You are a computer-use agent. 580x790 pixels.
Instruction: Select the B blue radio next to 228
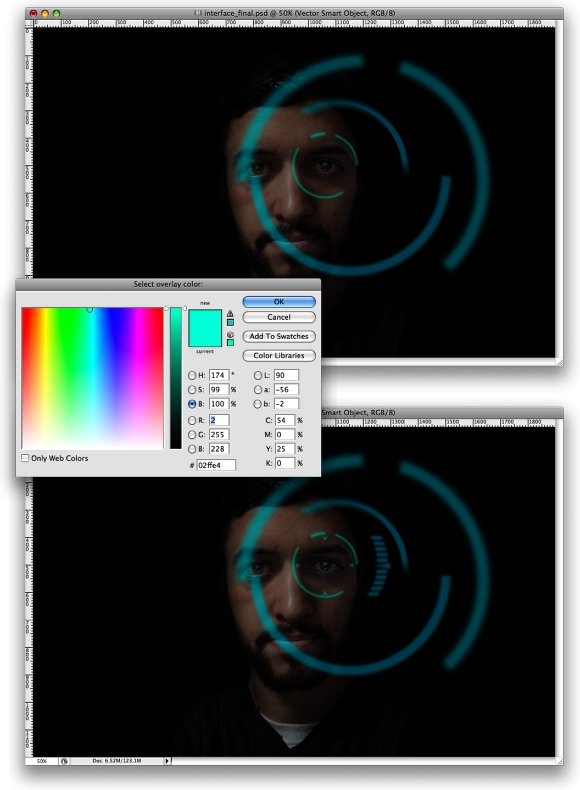pos(192,448)
